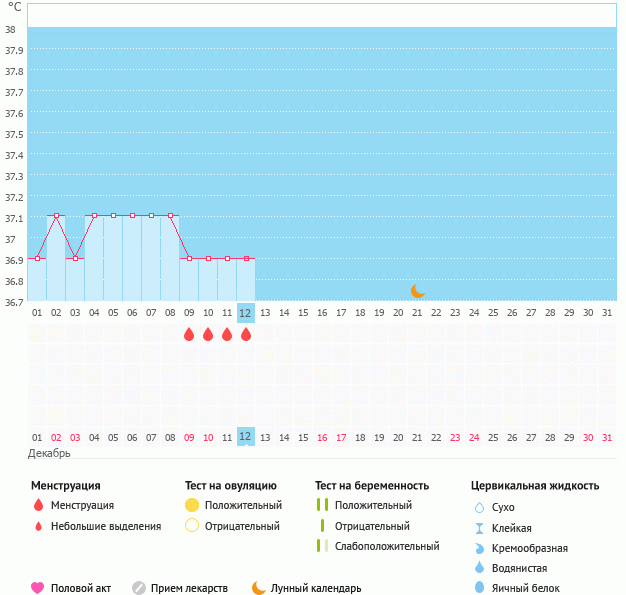The height and width of the screenshot is (595, 626).
Task: Select day 12 in the bottom date row
Action: pos(245,437)
